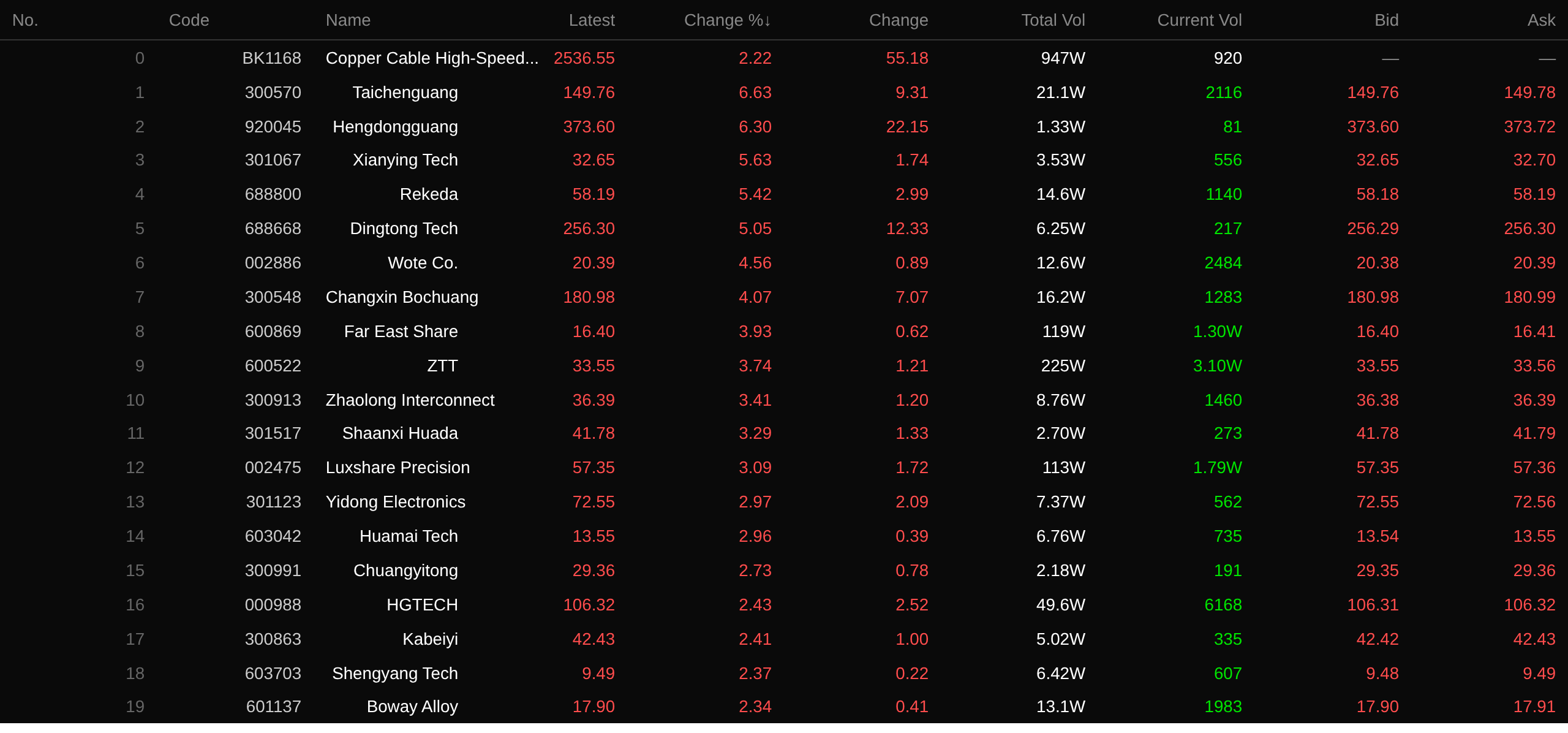
Task: Click the ZTT stock name
Action: coord(442,366)
